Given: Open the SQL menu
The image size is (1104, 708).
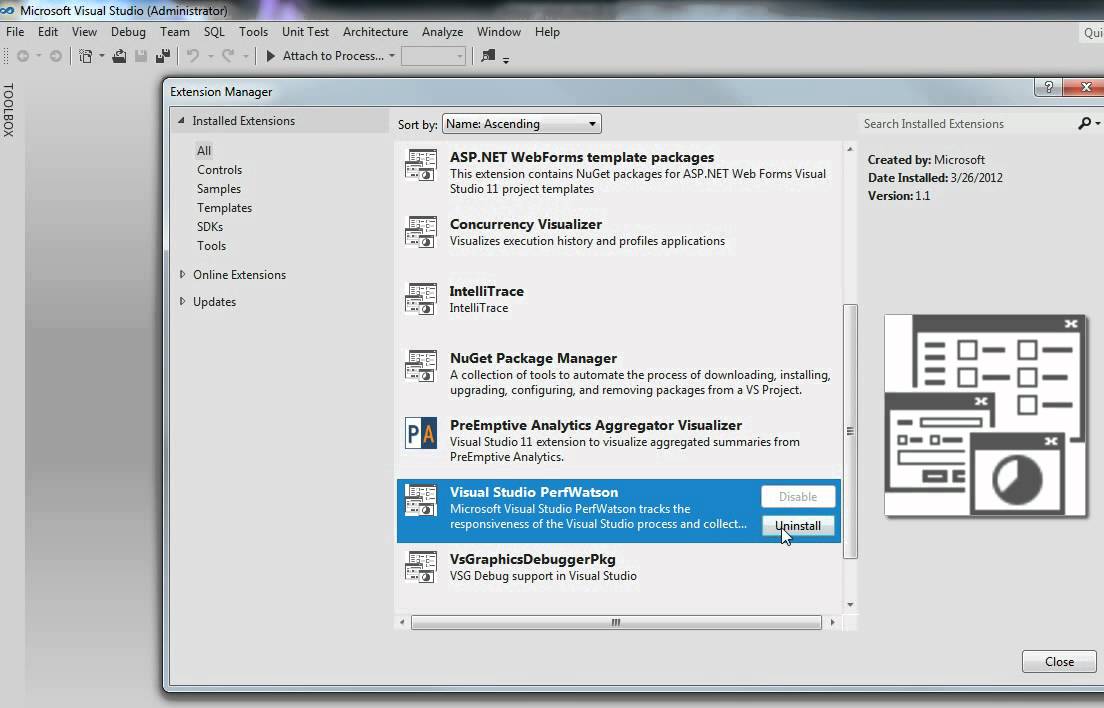Looking at the screenshot, I should coord(214,32).
